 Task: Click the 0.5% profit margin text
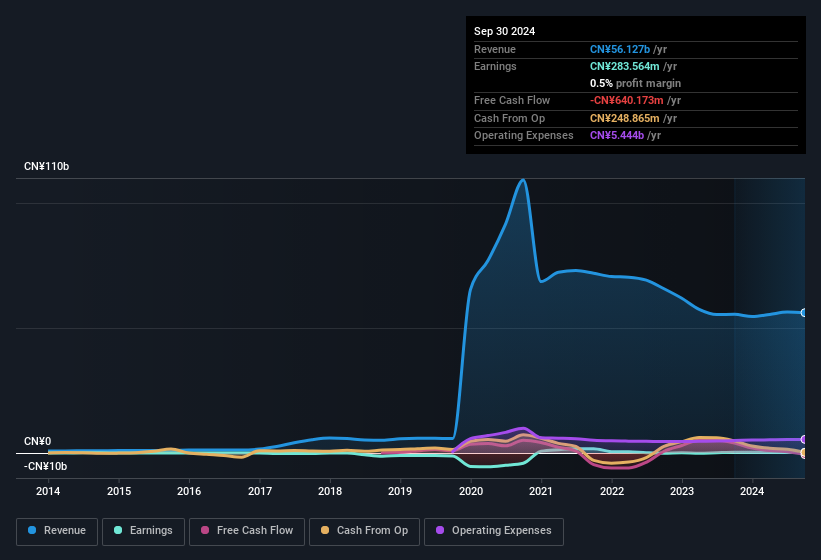coord(635,83)
